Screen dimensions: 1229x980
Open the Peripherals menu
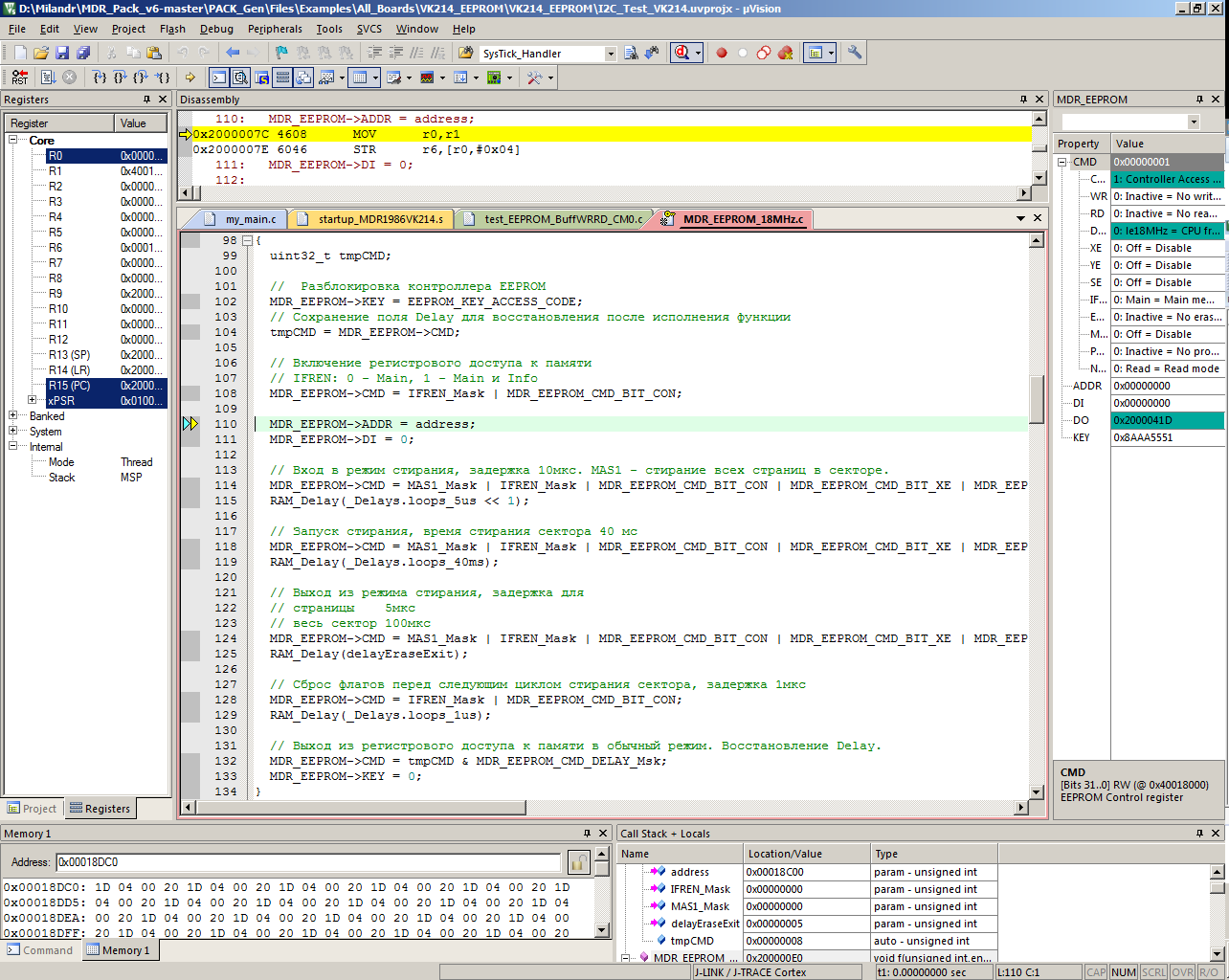point(275,29)
